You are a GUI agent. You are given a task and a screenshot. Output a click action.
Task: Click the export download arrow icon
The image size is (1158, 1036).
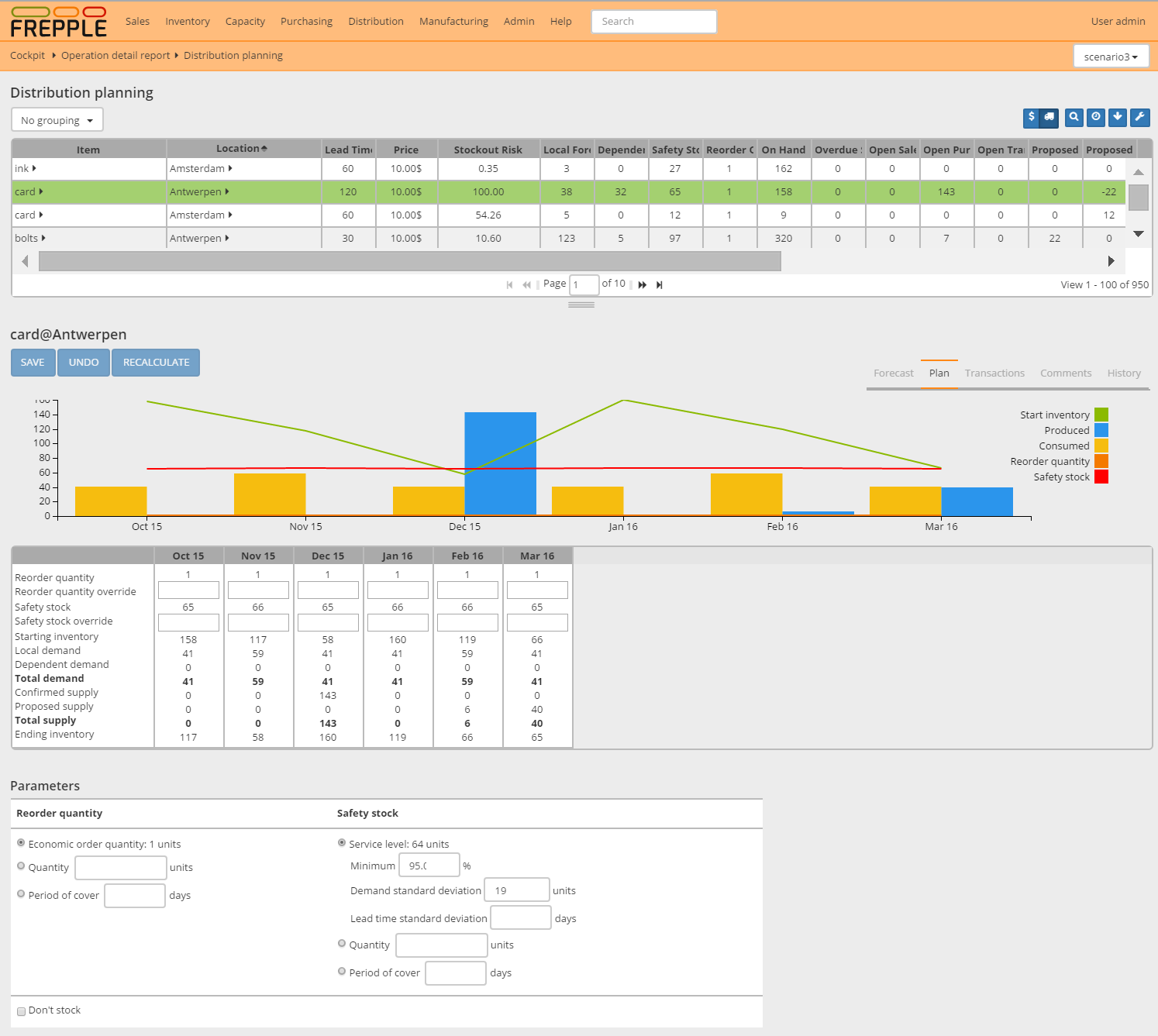click(1118, 117)
